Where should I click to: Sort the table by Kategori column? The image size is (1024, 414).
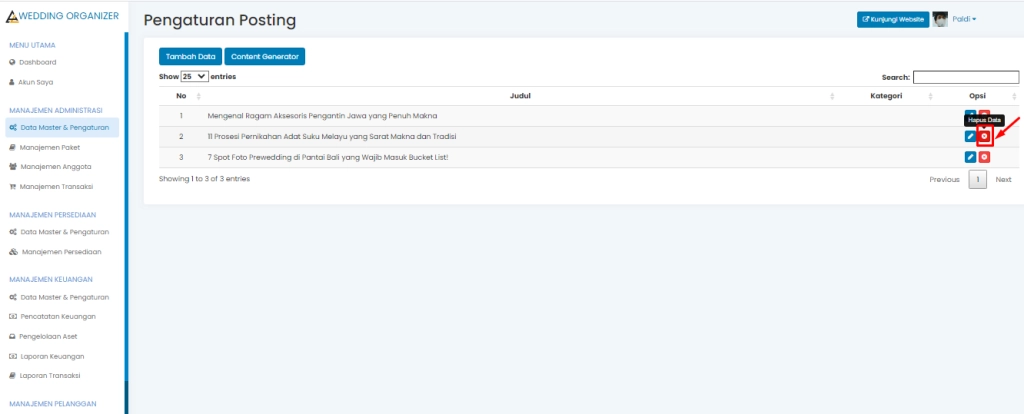pos(886,96)
